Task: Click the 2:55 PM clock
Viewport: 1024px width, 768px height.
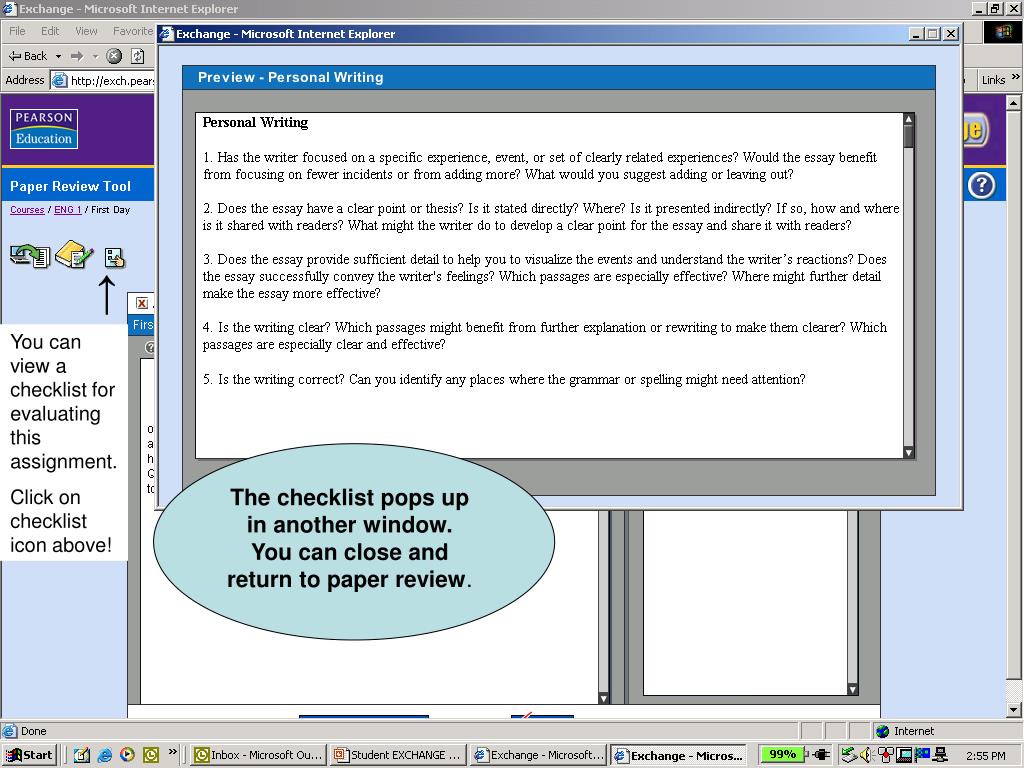Action: click(x=985, y=756)
